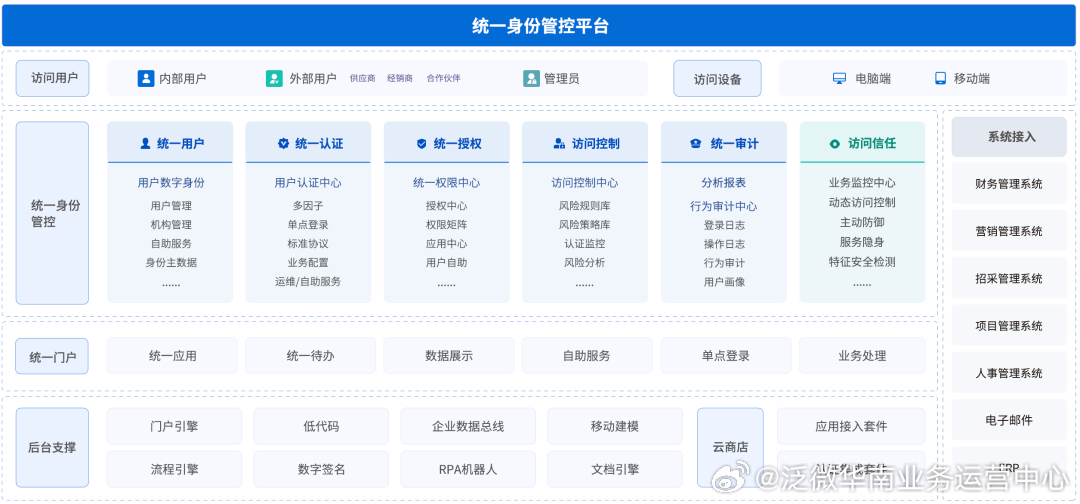Click the 移动端 phone icon
The image size is (1080, 504).
point(940,78)
